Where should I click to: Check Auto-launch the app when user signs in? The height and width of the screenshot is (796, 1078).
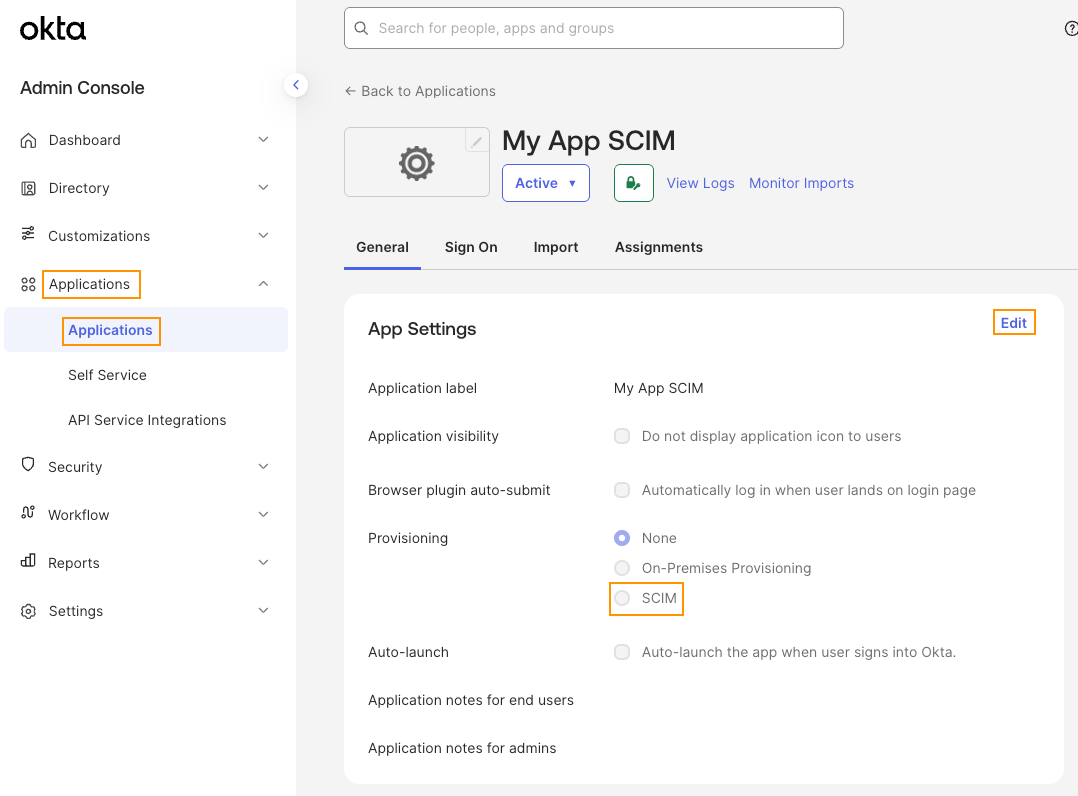[x=622, y=652]
